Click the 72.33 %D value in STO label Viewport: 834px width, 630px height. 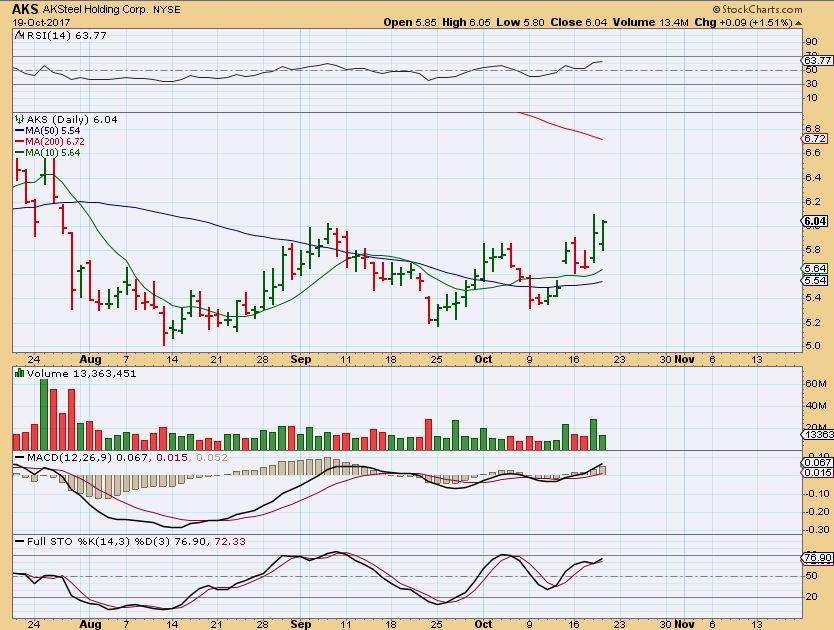click(x=230, y=542)
